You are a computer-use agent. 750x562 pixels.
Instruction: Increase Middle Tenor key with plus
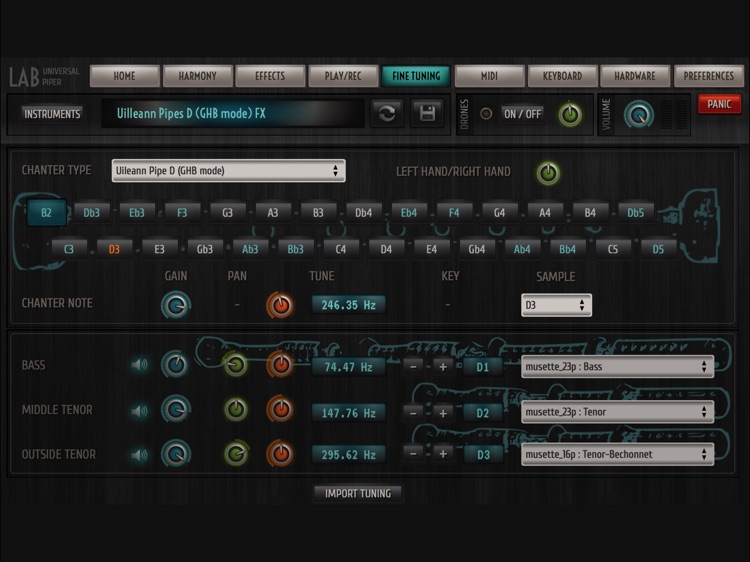click(x=443, y=413)
